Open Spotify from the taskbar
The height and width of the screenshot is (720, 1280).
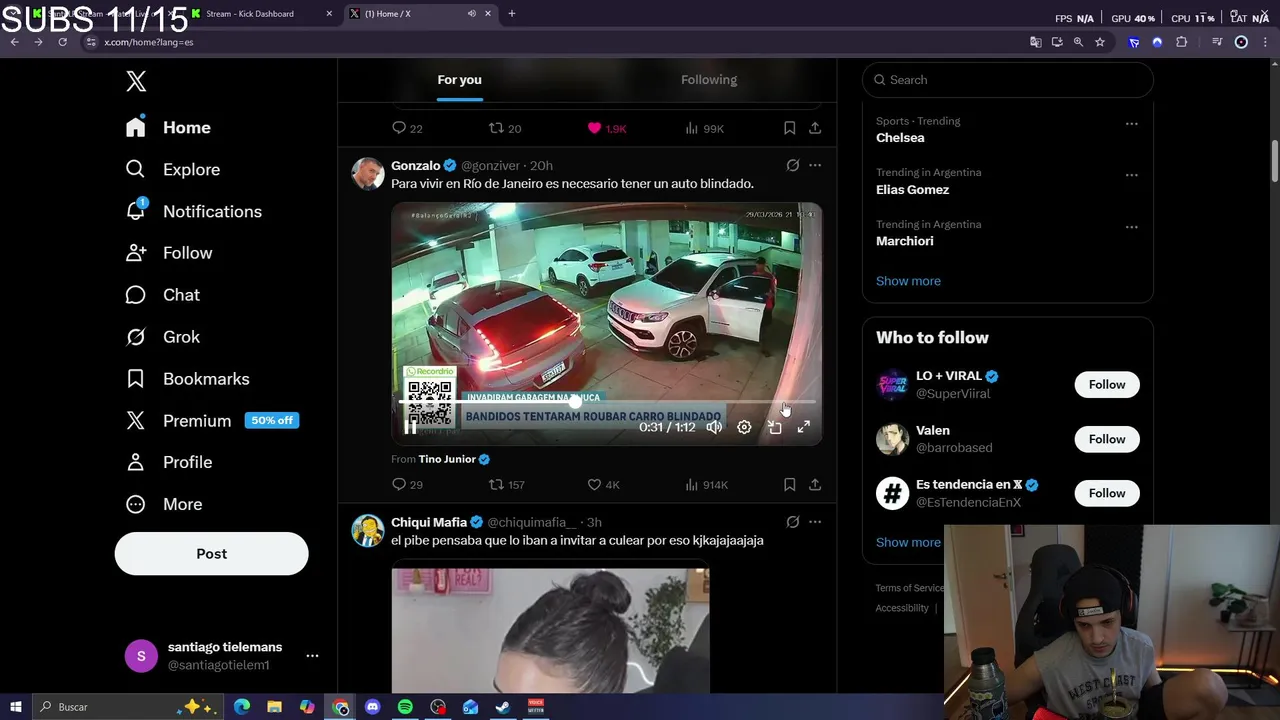click(405, 707)
